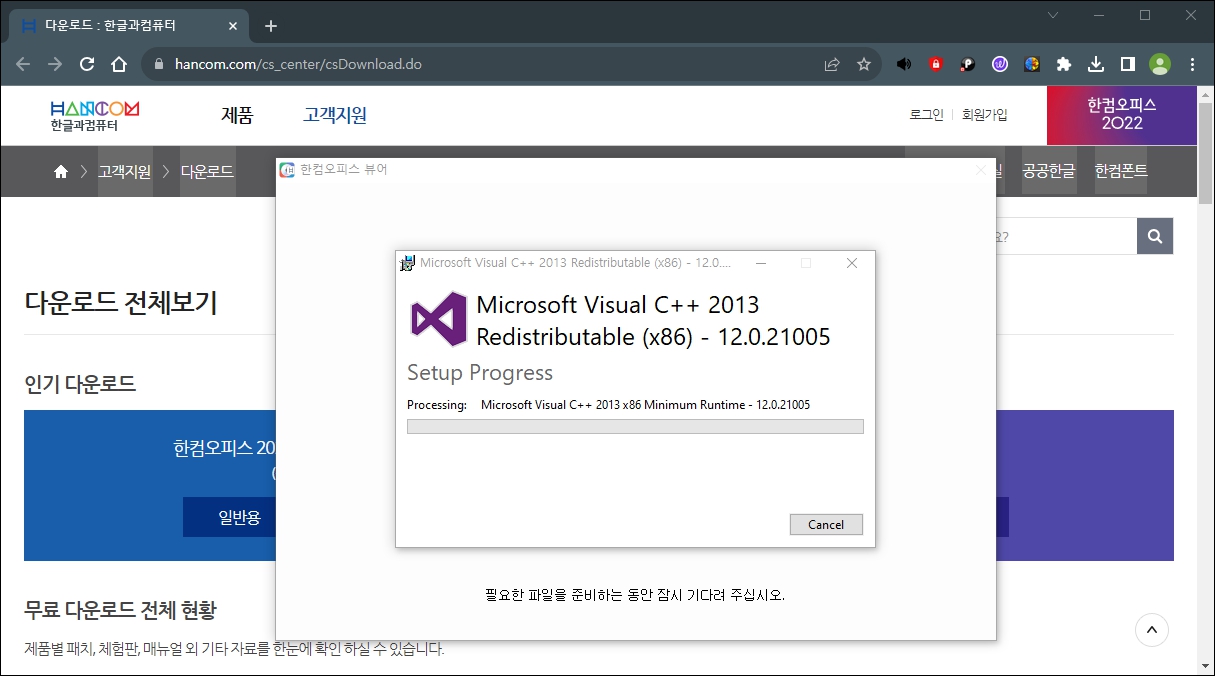Viewport: 1215px width, 676px height.
Task: Click 고객지원 in the breadcrumb bar
Action: coord(125,172)
